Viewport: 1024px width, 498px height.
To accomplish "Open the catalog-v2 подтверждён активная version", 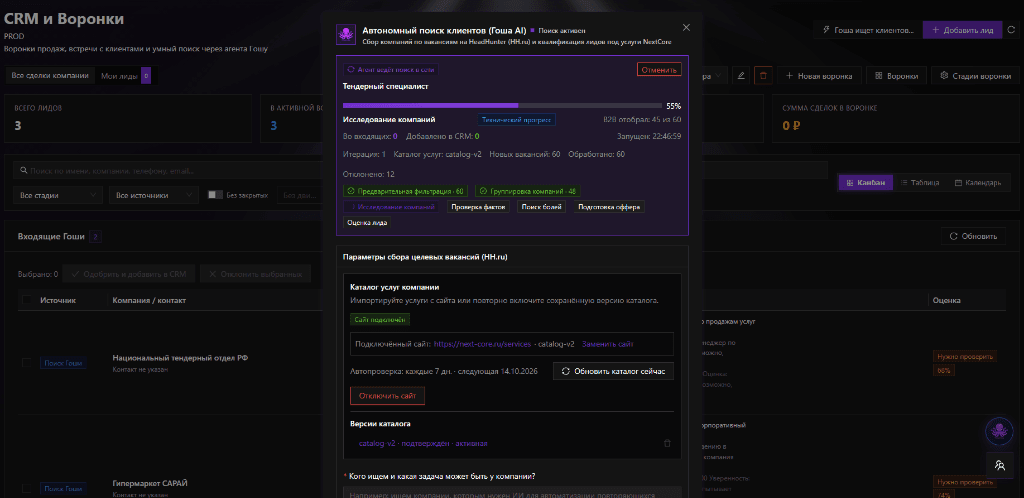I will (423, 443).
